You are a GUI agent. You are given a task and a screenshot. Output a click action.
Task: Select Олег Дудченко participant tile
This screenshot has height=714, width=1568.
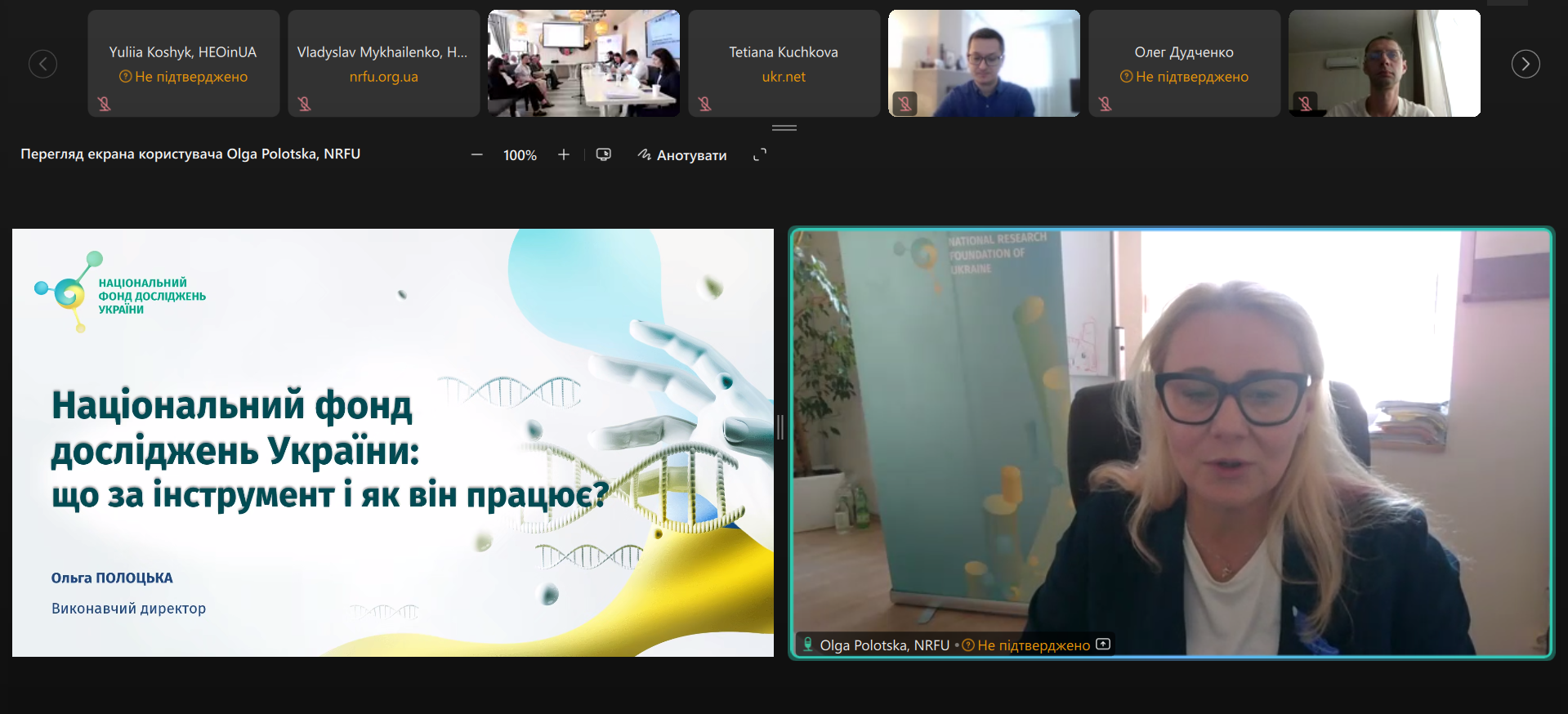[1184, 64]
